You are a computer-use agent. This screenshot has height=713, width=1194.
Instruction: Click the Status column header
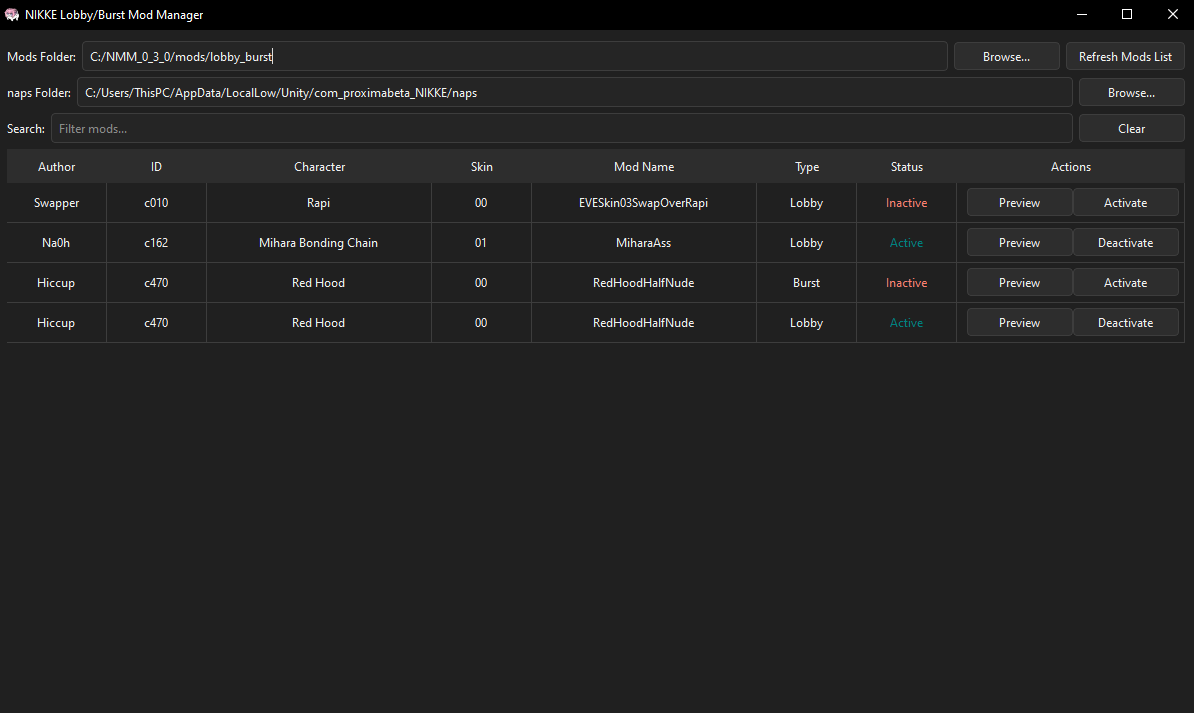tap(906, 166)
